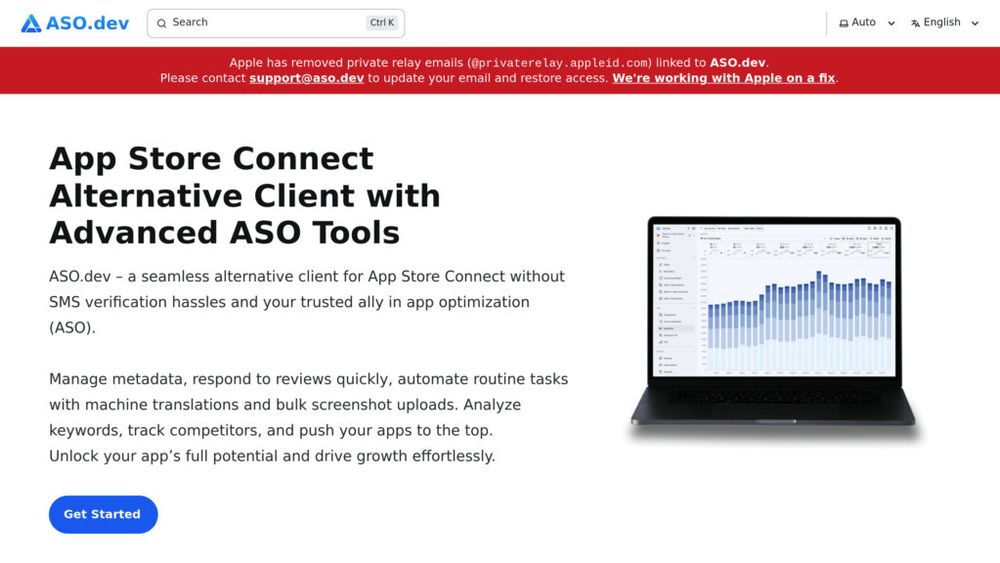Click the "Unlock your app's full potential" line

pyautogui.click(x=272, y=456)
